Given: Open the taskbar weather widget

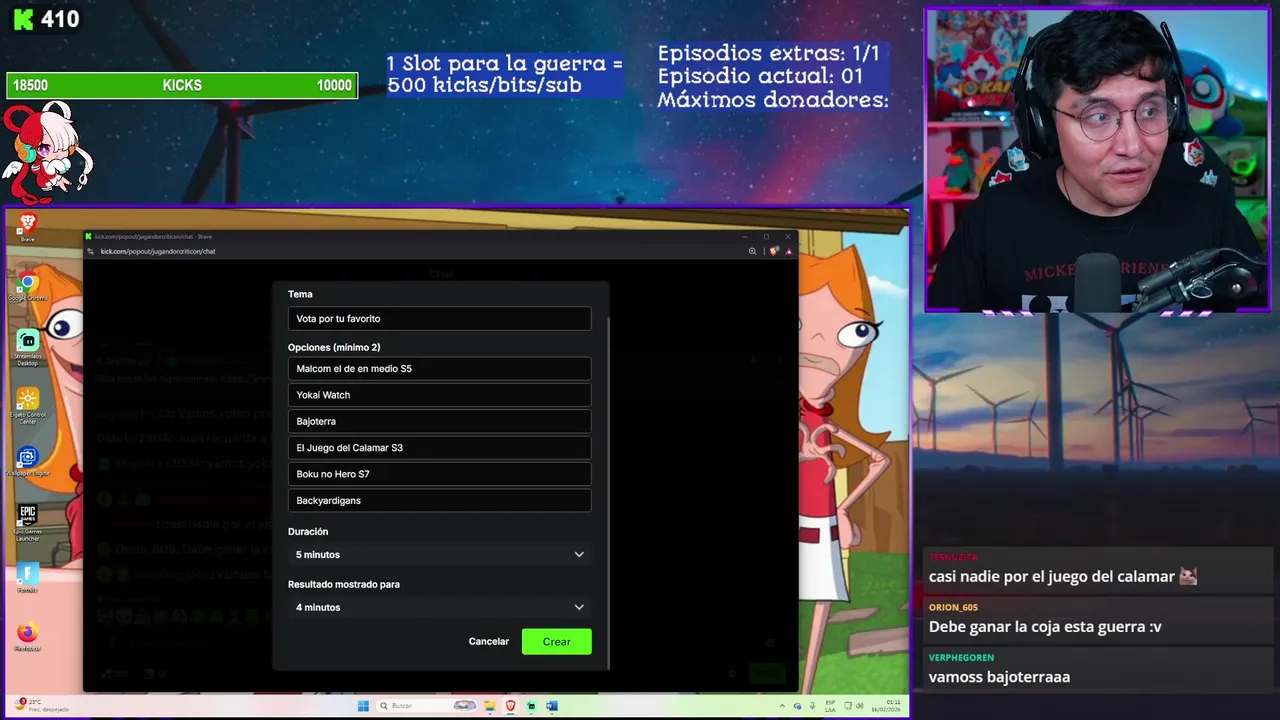Looking at the screenshot, I should [x=40, y=706].
